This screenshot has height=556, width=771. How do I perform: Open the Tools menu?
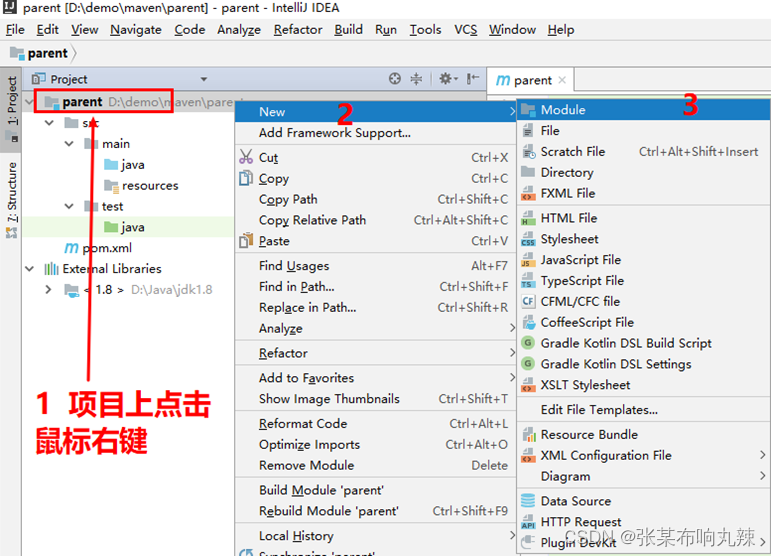coord(425,29)
